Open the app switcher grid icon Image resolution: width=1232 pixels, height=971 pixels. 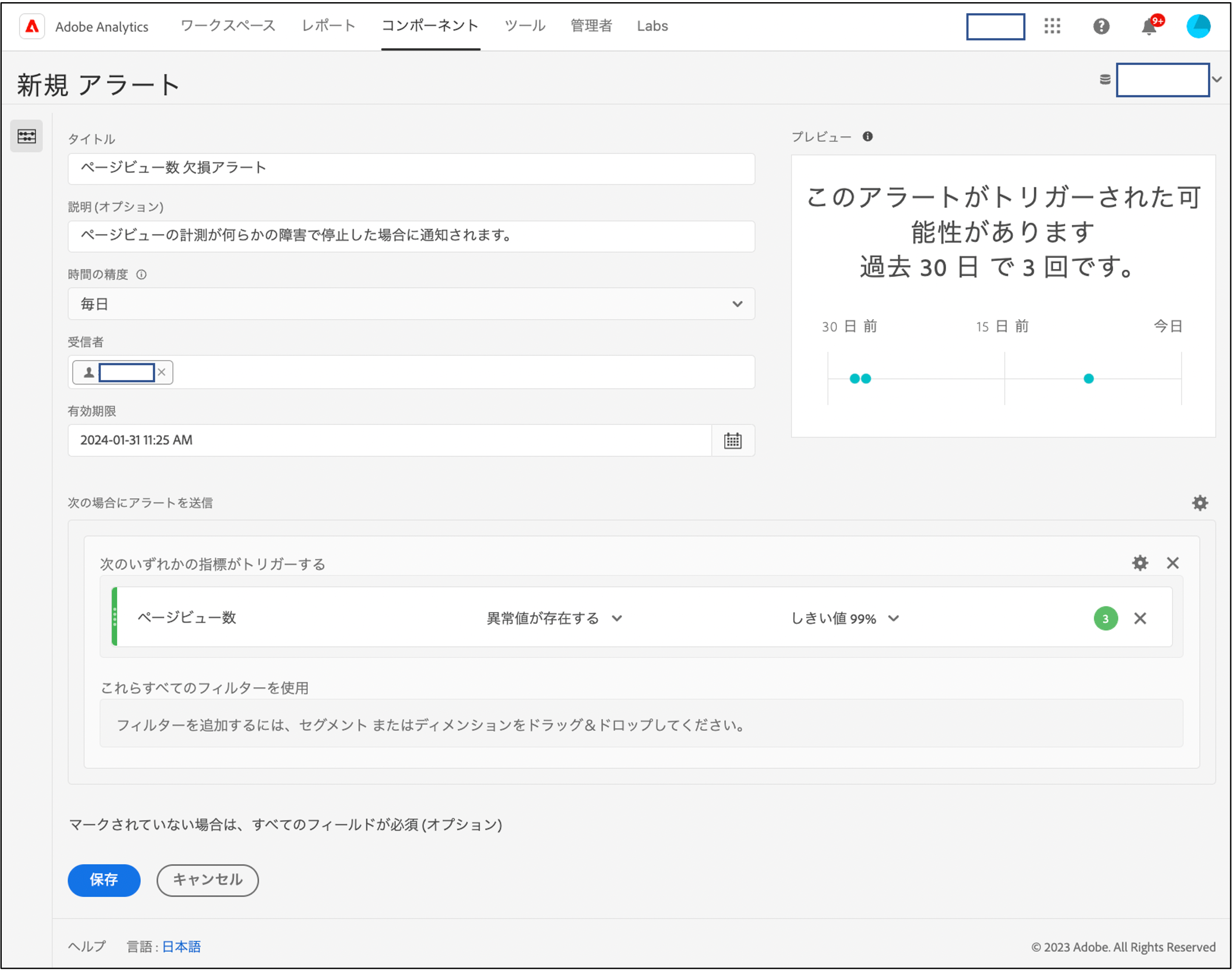click(x=1052, y=26)
